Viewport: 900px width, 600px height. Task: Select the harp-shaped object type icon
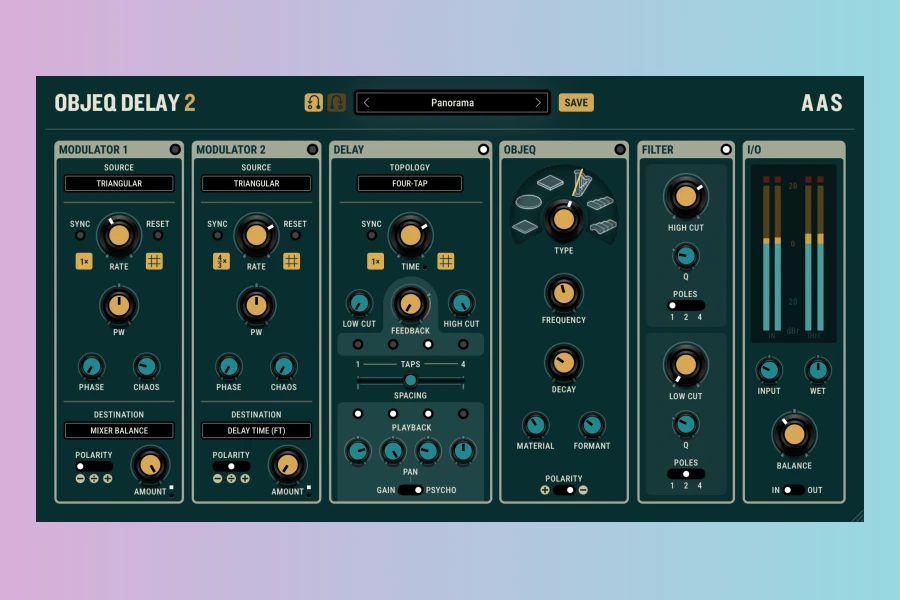click(581, 182)
